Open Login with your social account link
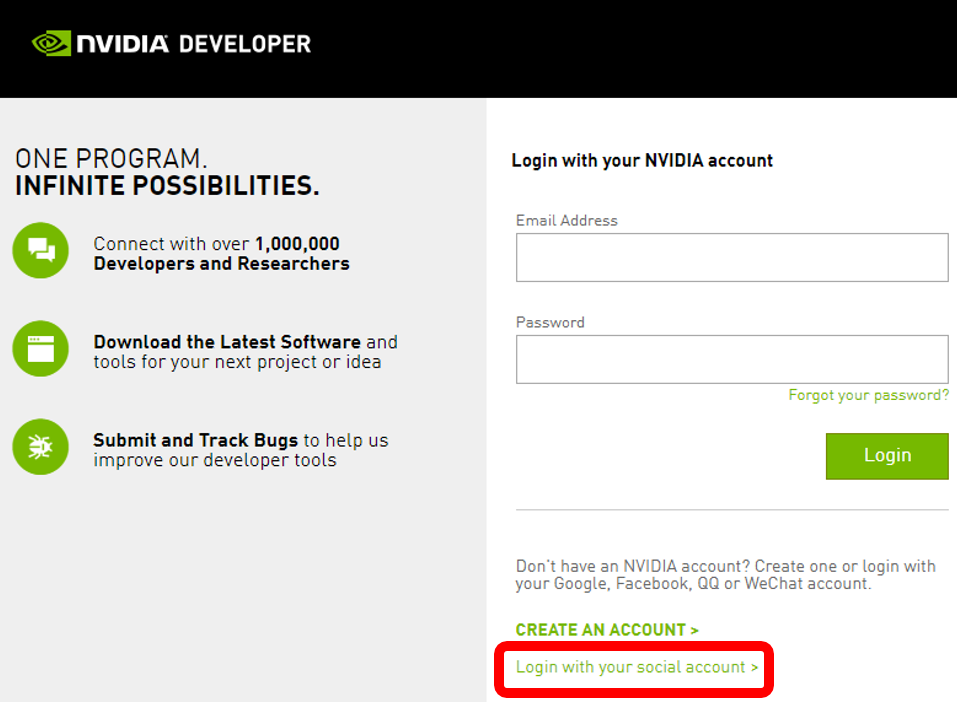 (x=637, y=667)
